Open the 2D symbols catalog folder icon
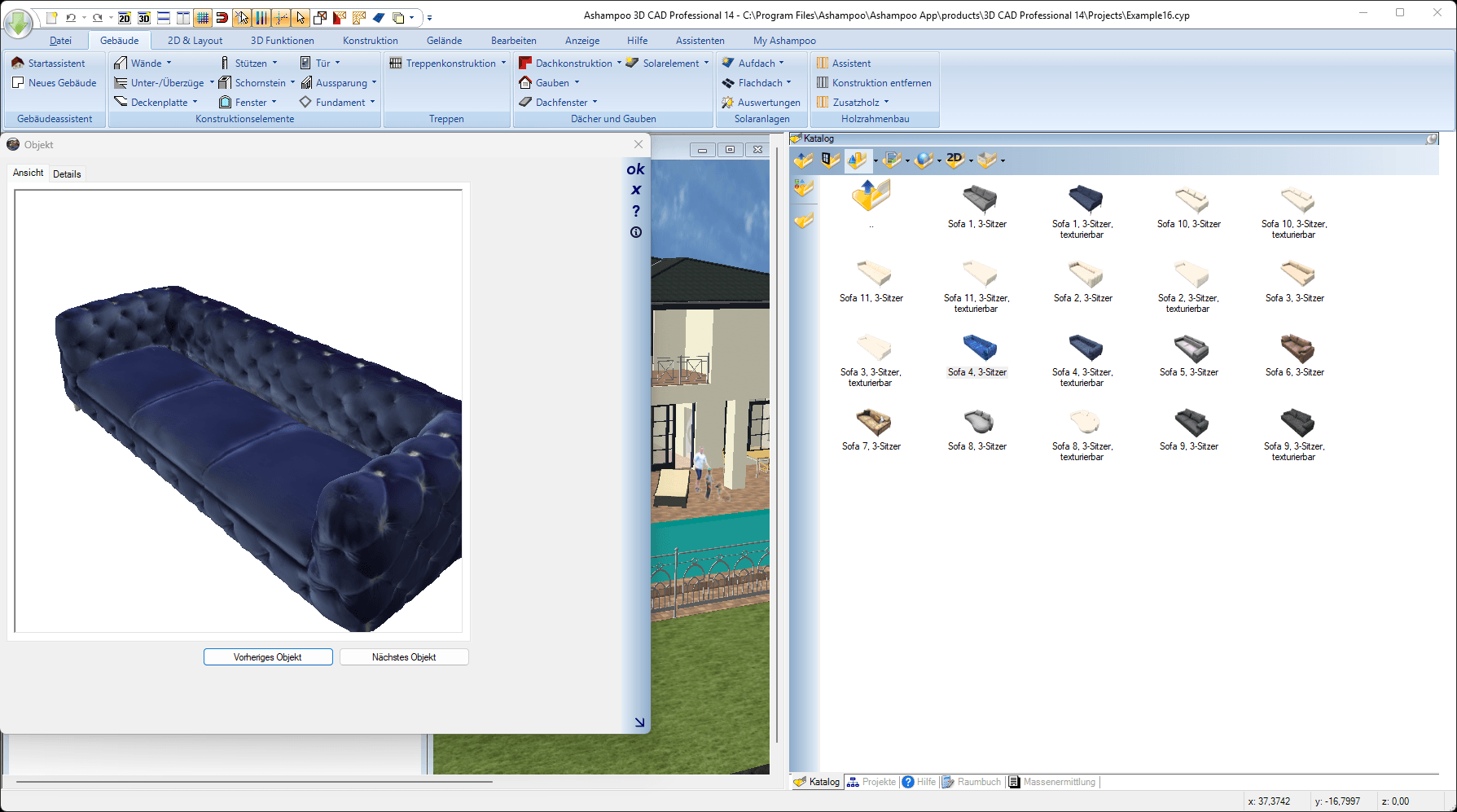Viewport: 1457px width, 812px height. [955, 160]
